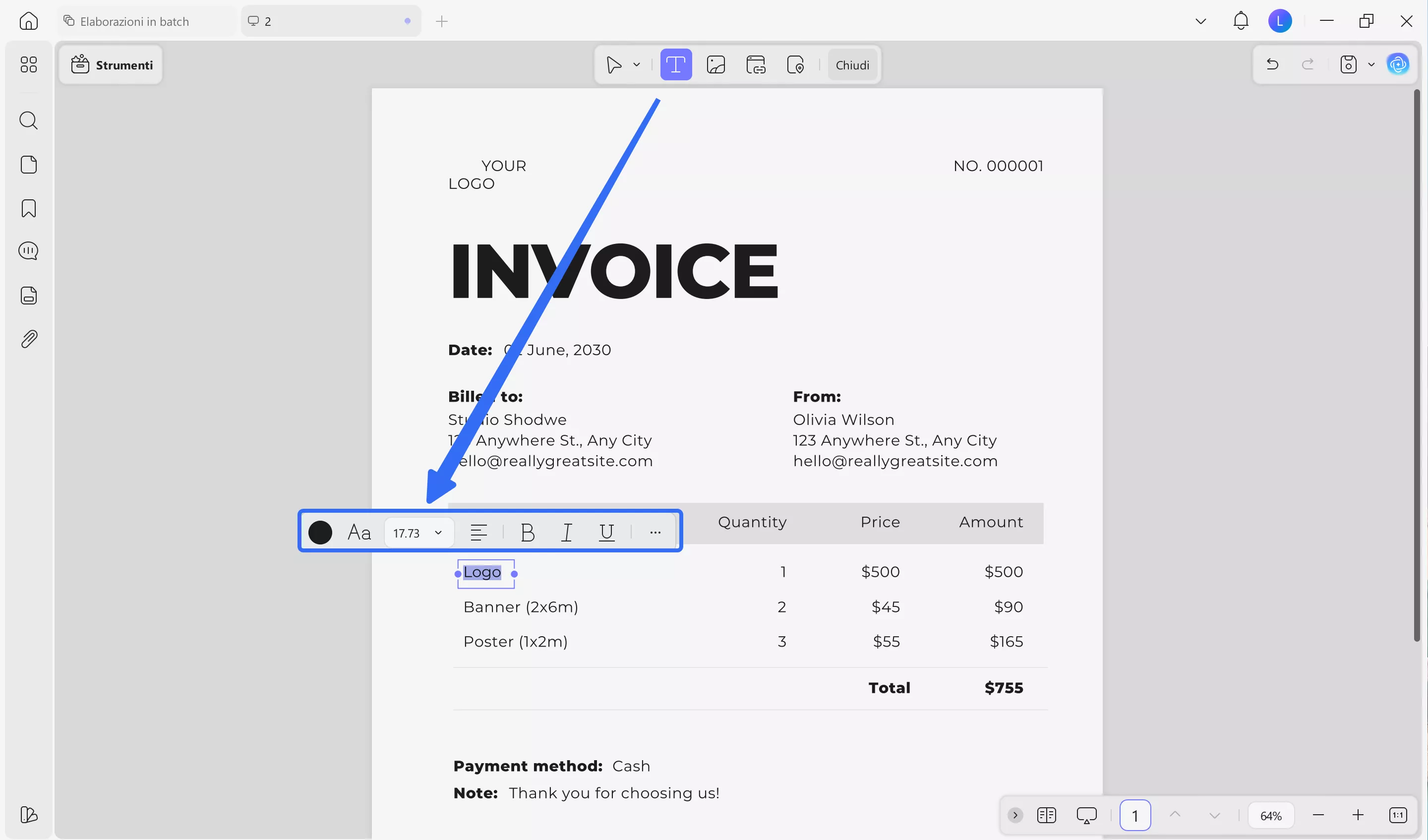Screen dimensions: 1428x840
Task: Toggle italic formatting on the Logo text
Action: click(x=566, y=532)
